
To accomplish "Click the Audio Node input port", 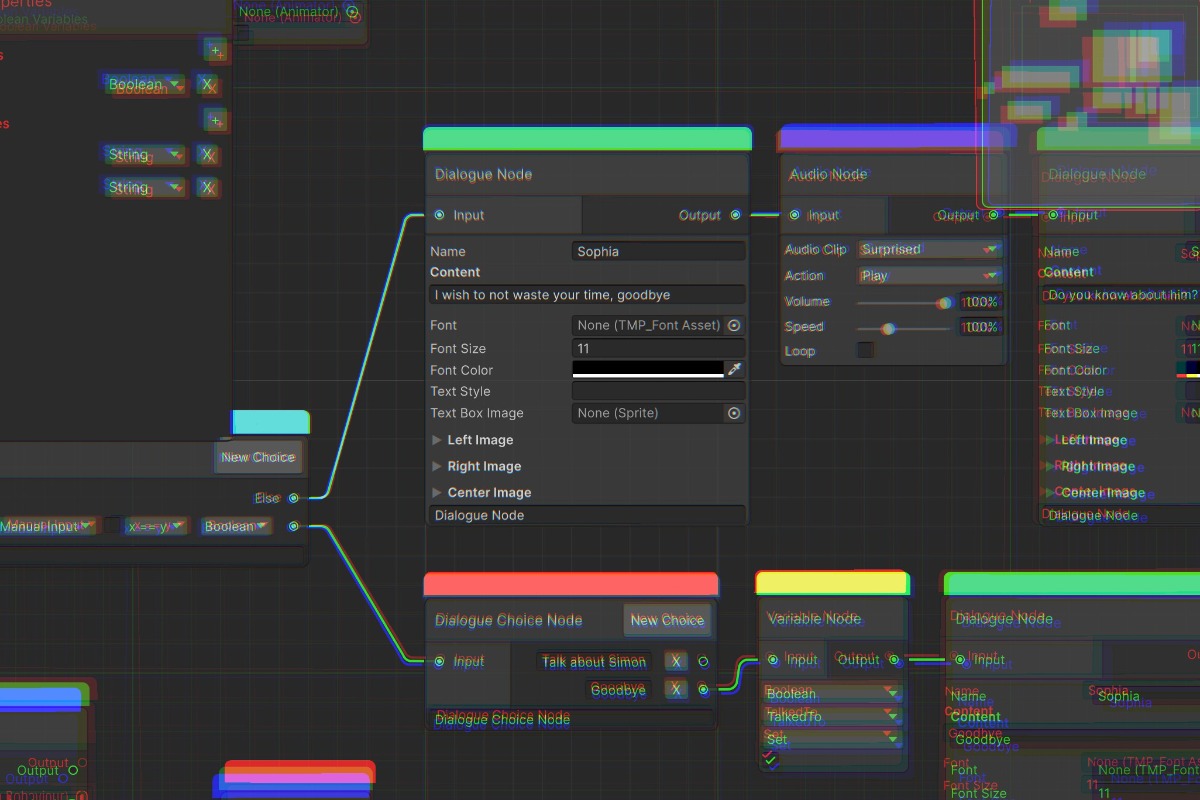I will point(794,215).
